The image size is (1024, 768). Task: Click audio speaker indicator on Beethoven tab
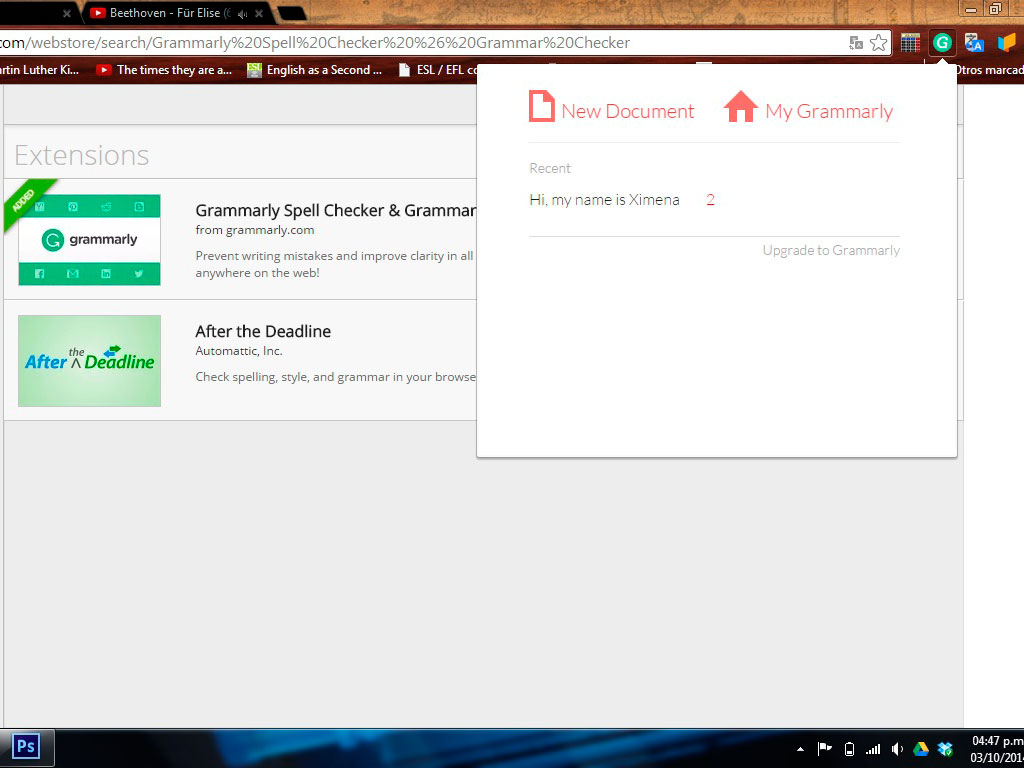[242, 14]
